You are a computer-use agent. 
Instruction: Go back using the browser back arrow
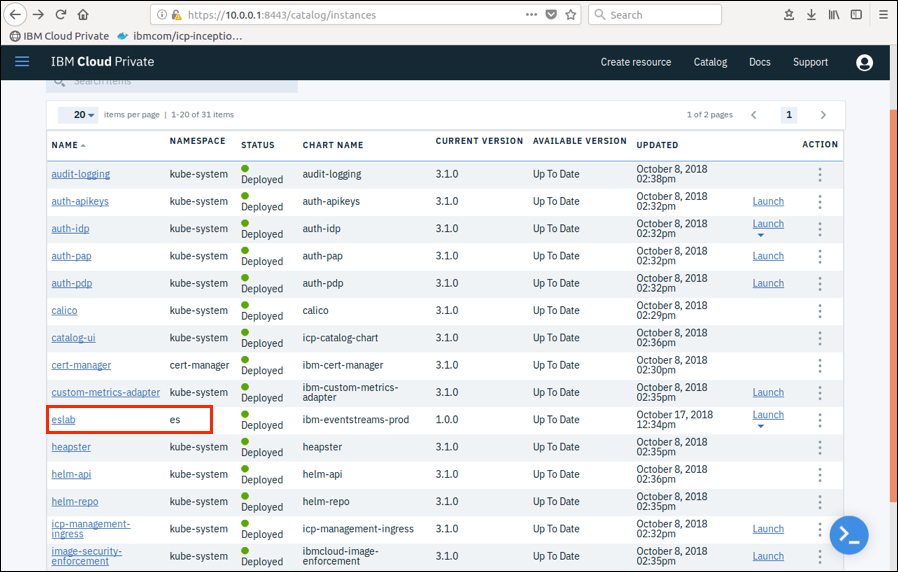15,14
